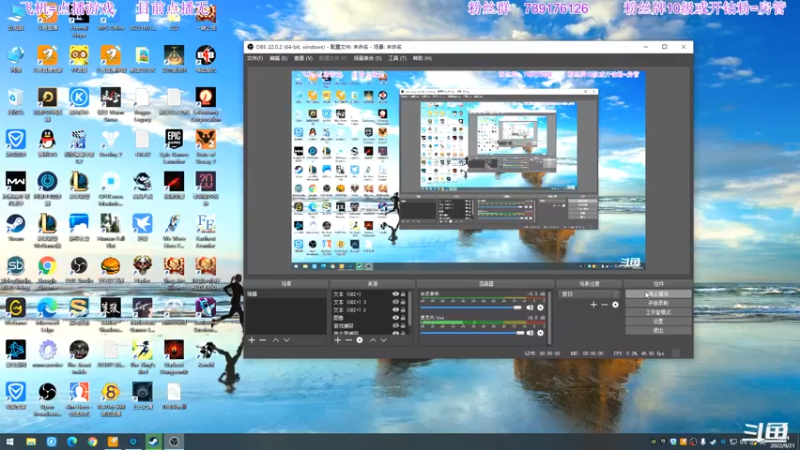Open scene transition properties gear
This screenshot has height=450, width=800.
coord(615,305)
